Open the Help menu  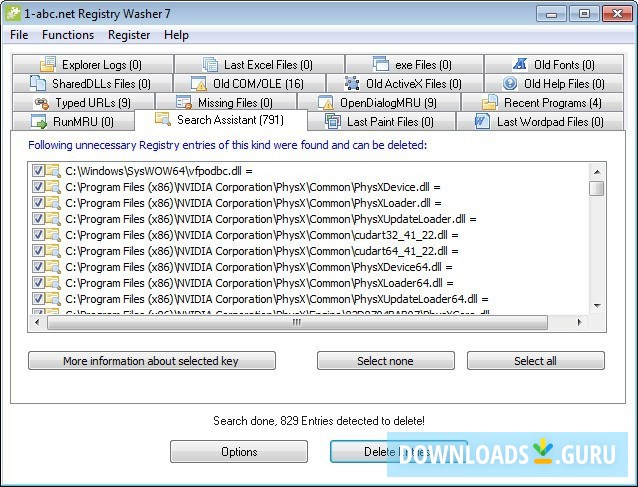coord(176,35)
